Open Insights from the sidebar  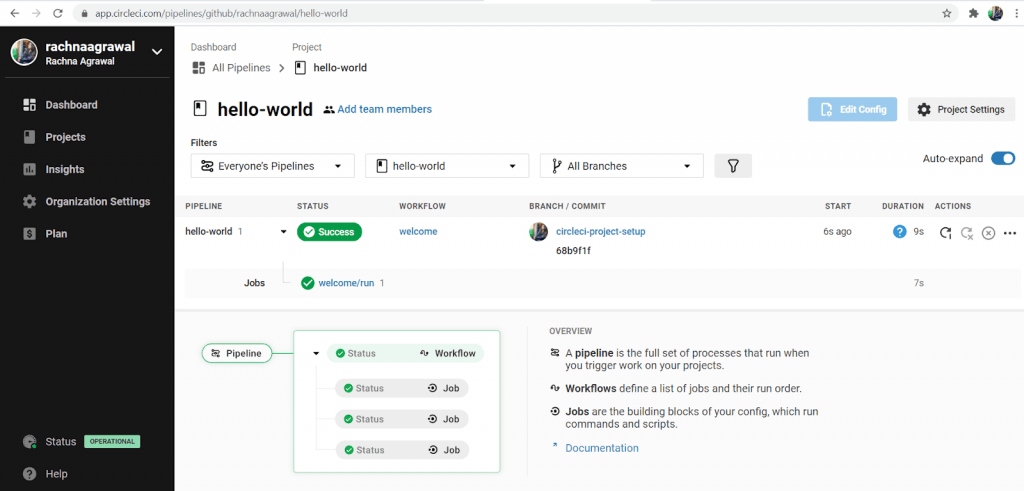tap(64, 169)
